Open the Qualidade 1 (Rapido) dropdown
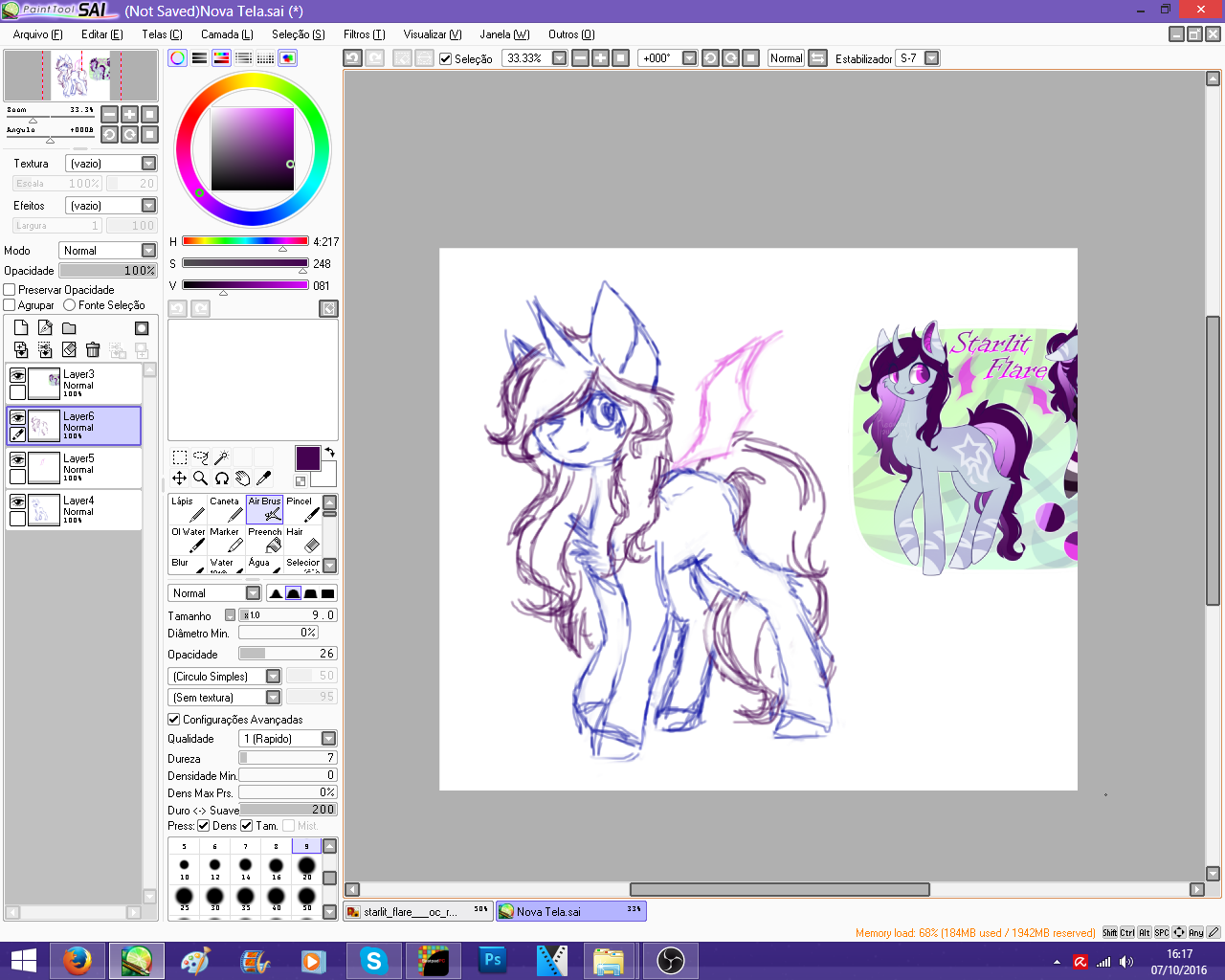1225x980 pixels. [x=288, y=739]
